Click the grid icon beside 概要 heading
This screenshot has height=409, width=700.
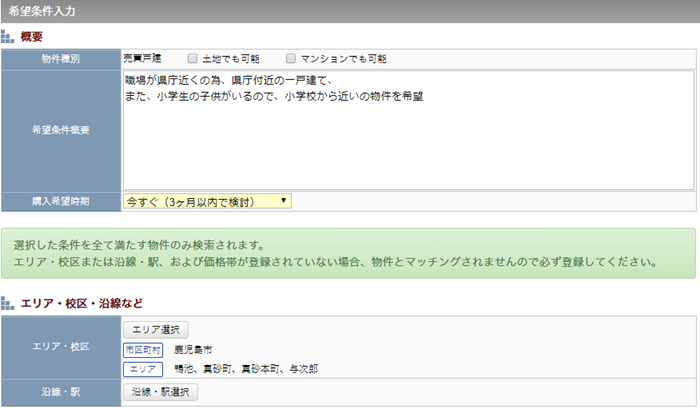coord(8,36)
